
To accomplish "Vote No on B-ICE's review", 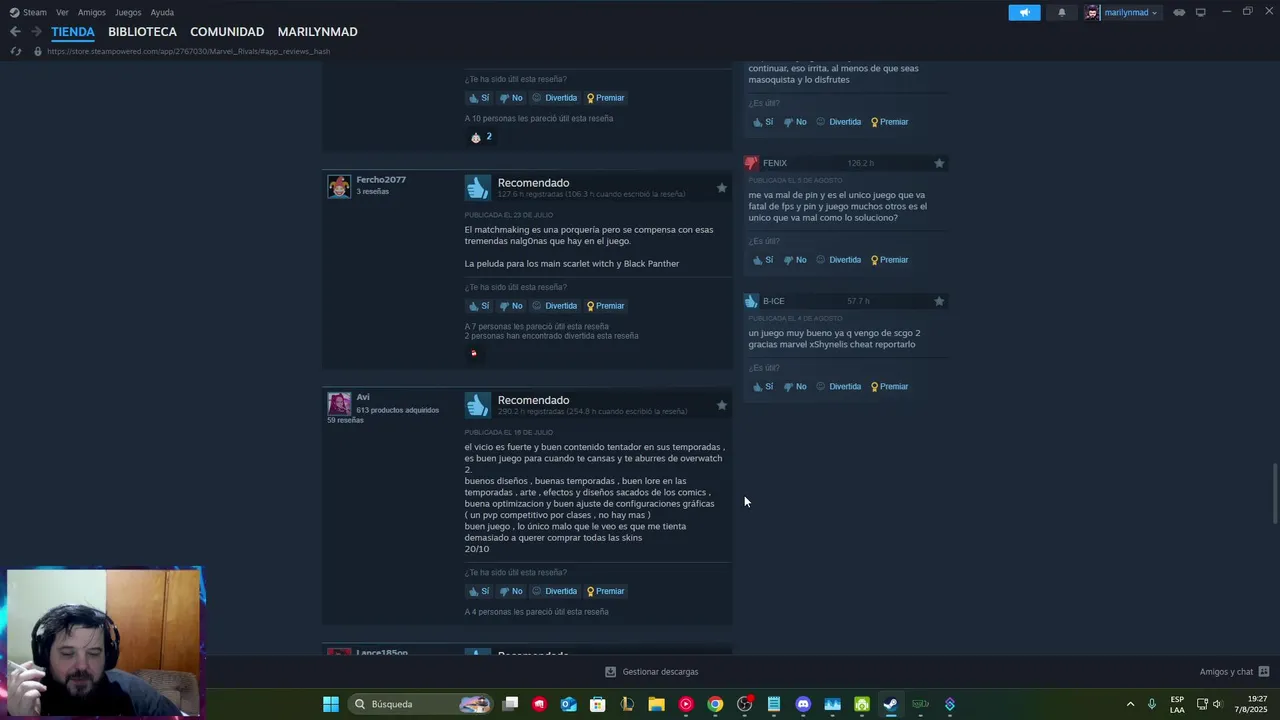I will (x=795, y=387).
